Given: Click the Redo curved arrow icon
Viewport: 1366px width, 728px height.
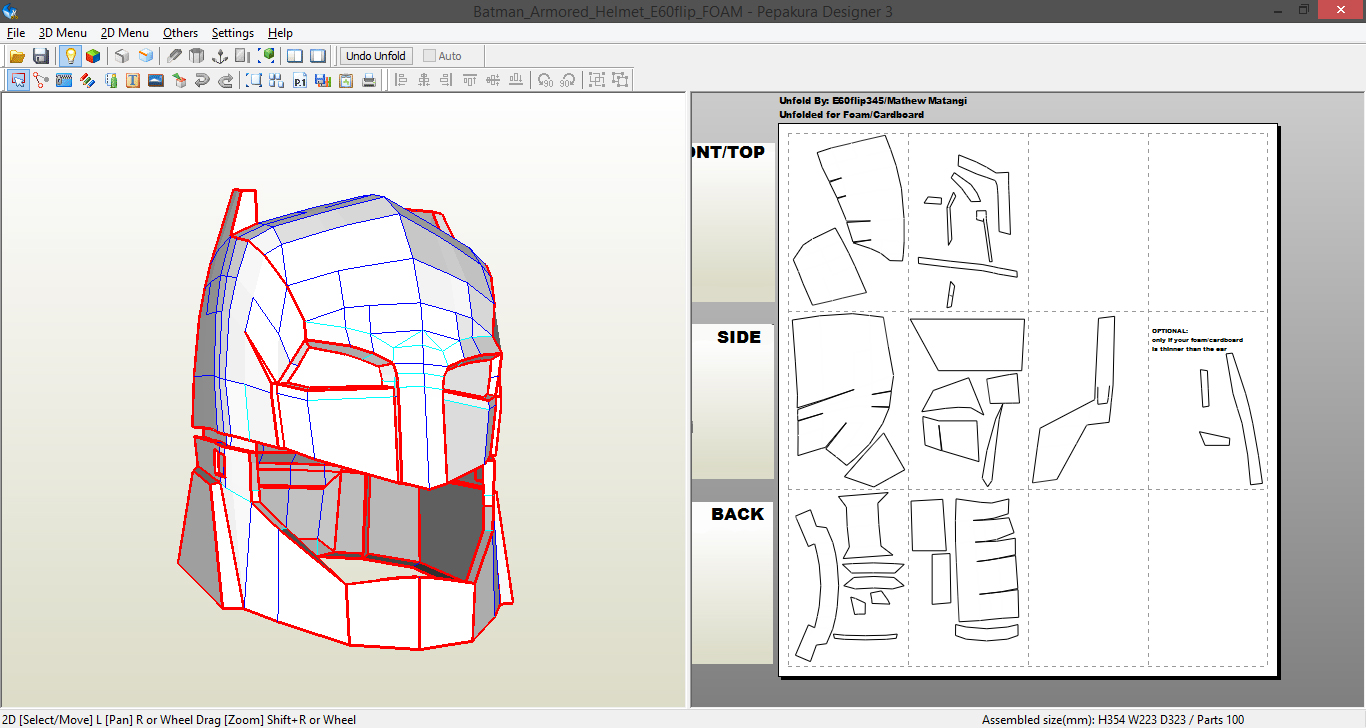Looking at the screenshot, I should click(x=225, y=80).
